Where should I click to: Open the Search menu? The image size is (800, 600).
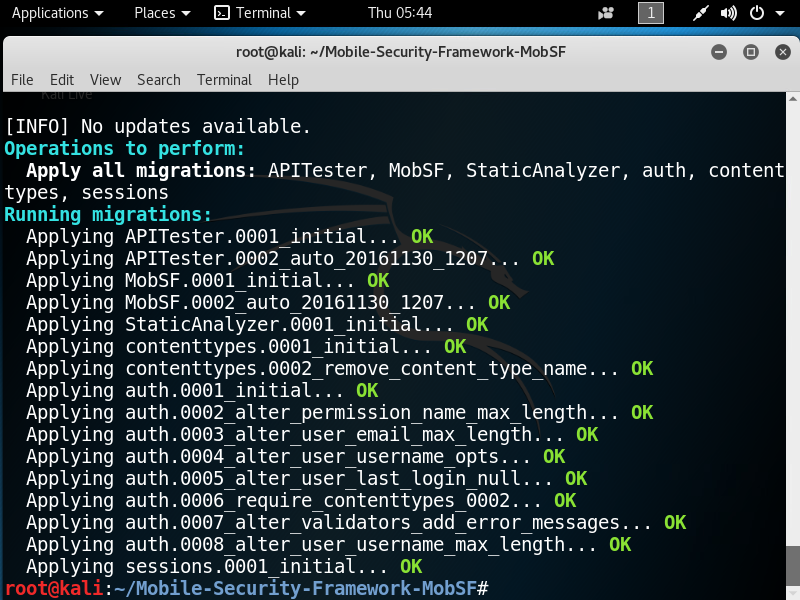(x=159, y=80)
